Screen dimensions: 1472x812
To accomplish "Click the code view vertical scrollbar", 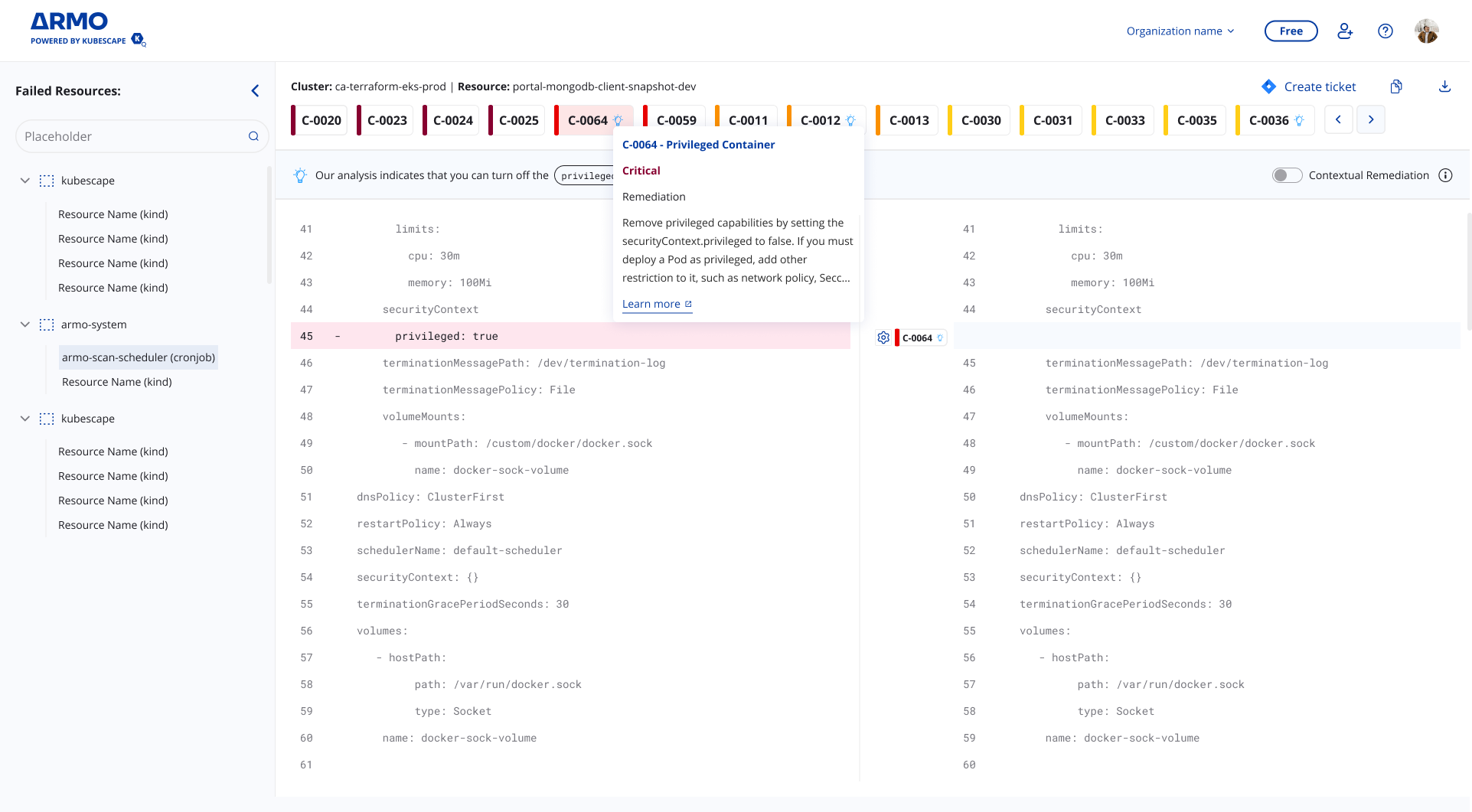I will pyautogui.click(x=1468, y=272).
